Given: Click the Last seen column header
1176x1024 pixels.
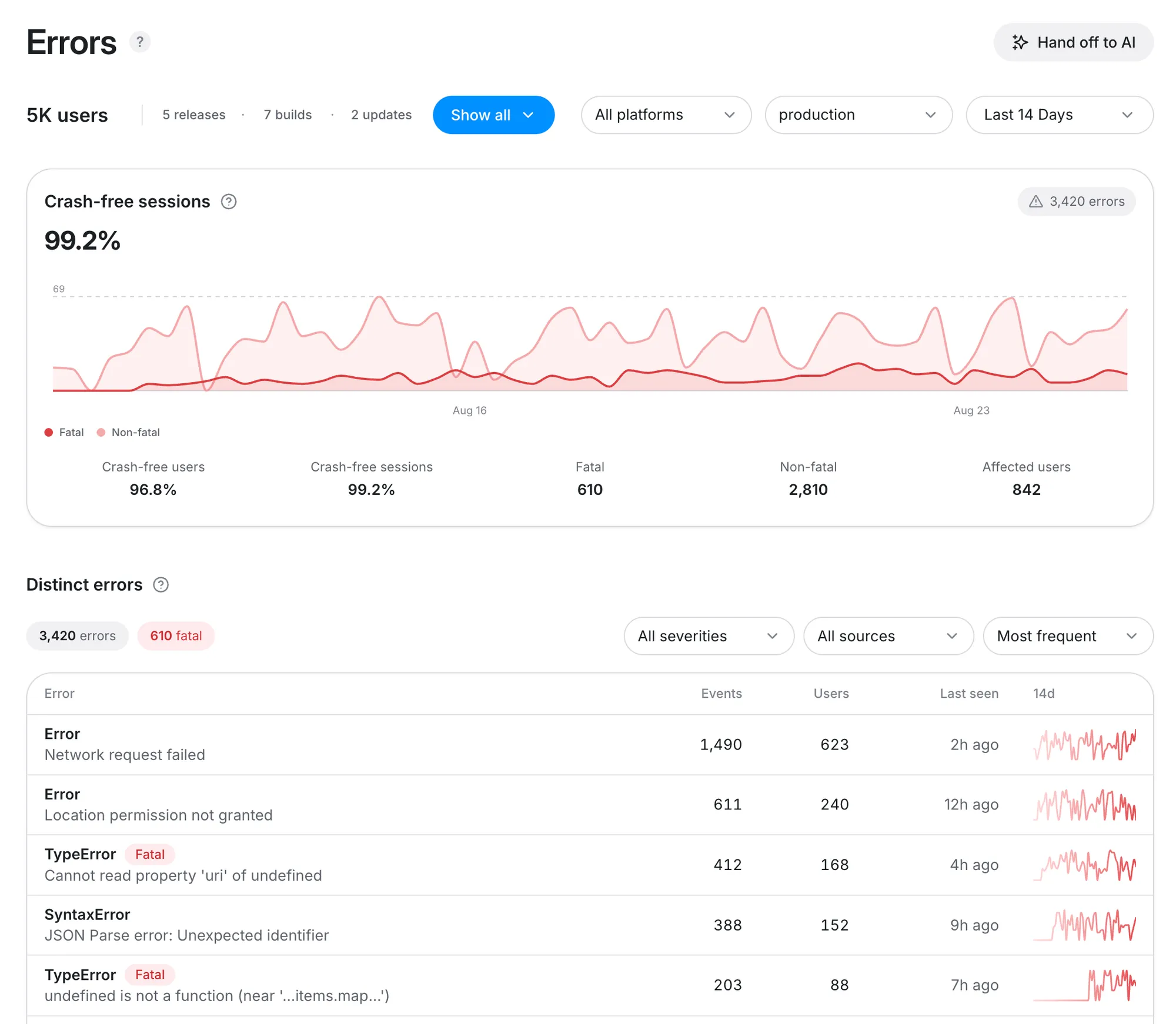Looking at the screenshot, I should tap(969, 694).
